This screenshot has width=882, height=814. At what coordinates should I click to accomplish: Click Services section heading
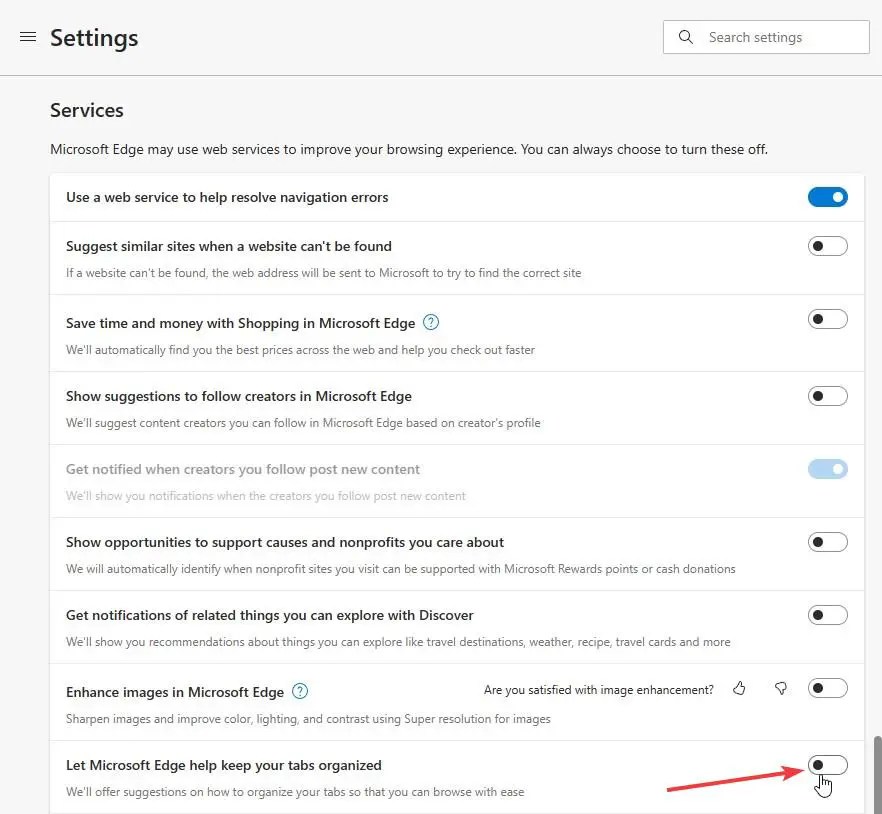click(87, 110)
